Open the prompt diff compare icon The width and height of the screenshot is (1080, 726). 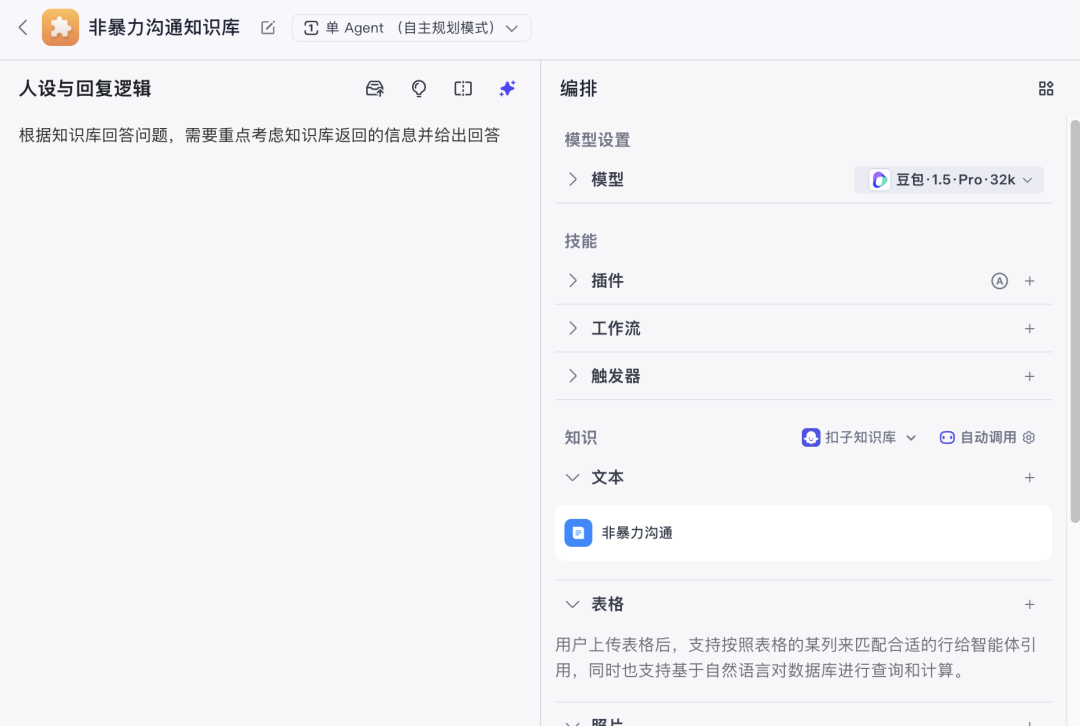click(462, 88)
